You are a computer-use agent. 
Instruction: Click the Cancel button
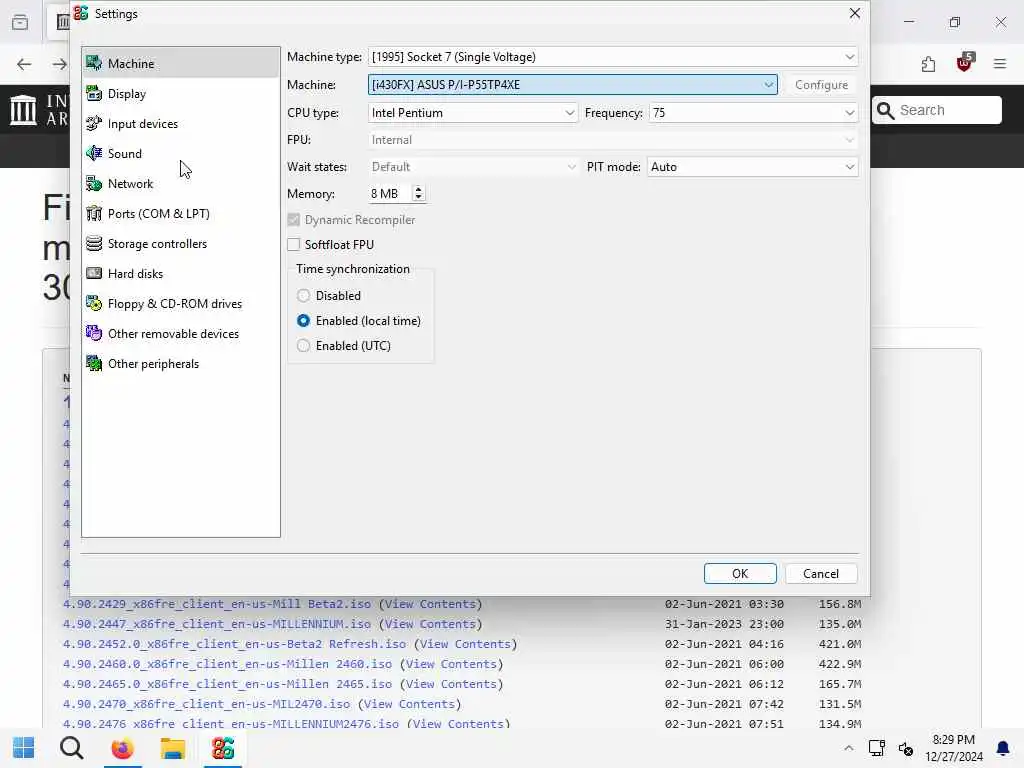pyautogui.click(x=821, y=573)
